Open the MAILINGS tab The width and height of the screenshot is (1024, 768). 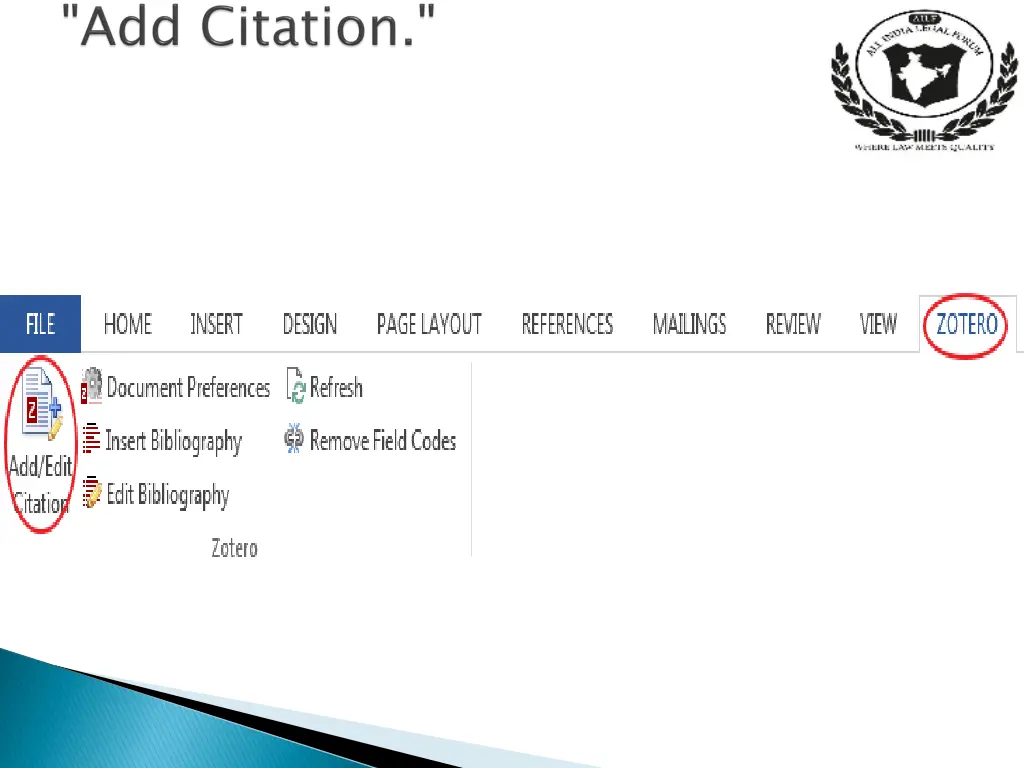click(689, 324)
